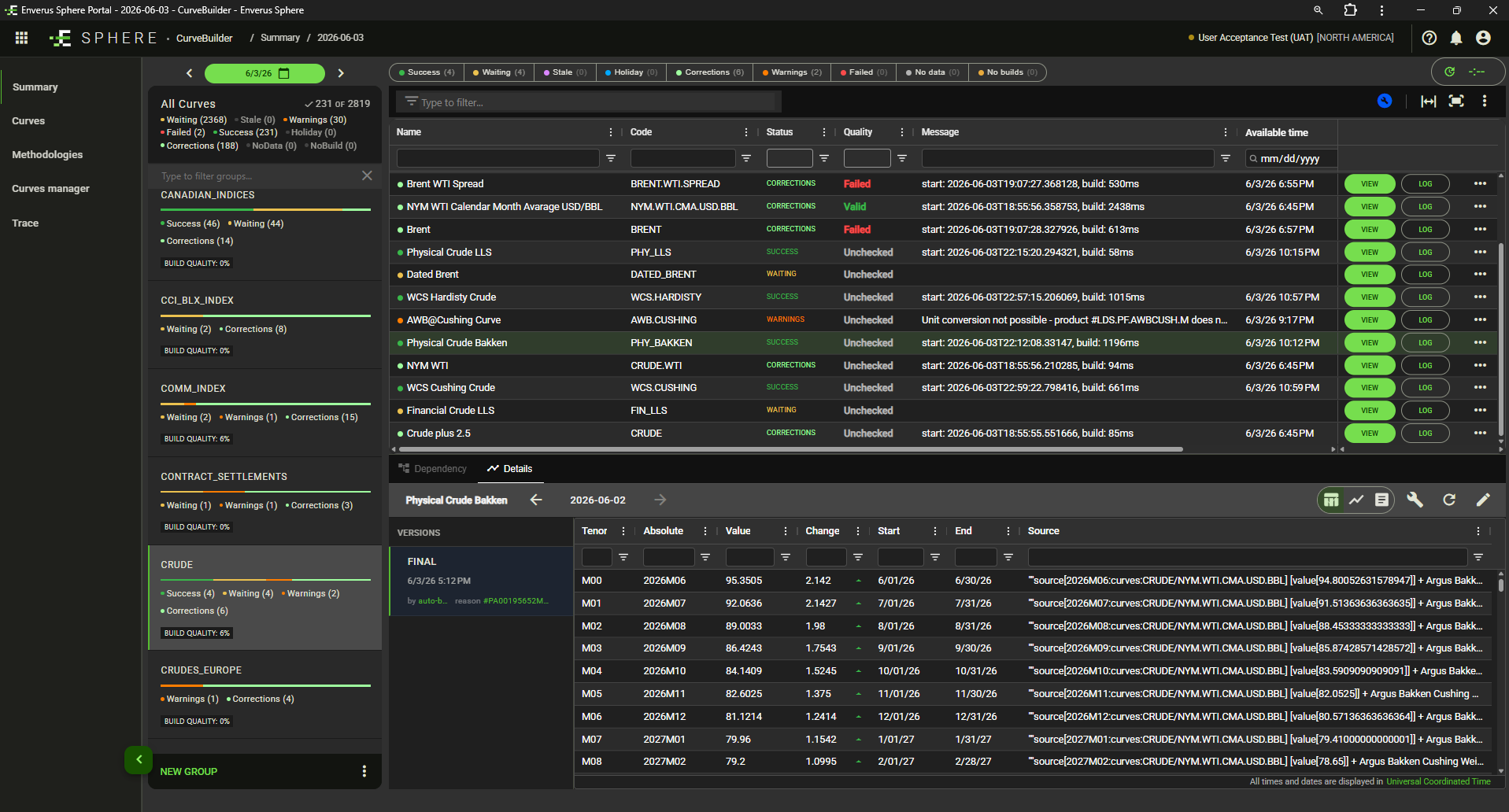Click the horizontal scrollbar of curves grid
The height and width of the screenshot is (812, 1509).
(791, 449)
